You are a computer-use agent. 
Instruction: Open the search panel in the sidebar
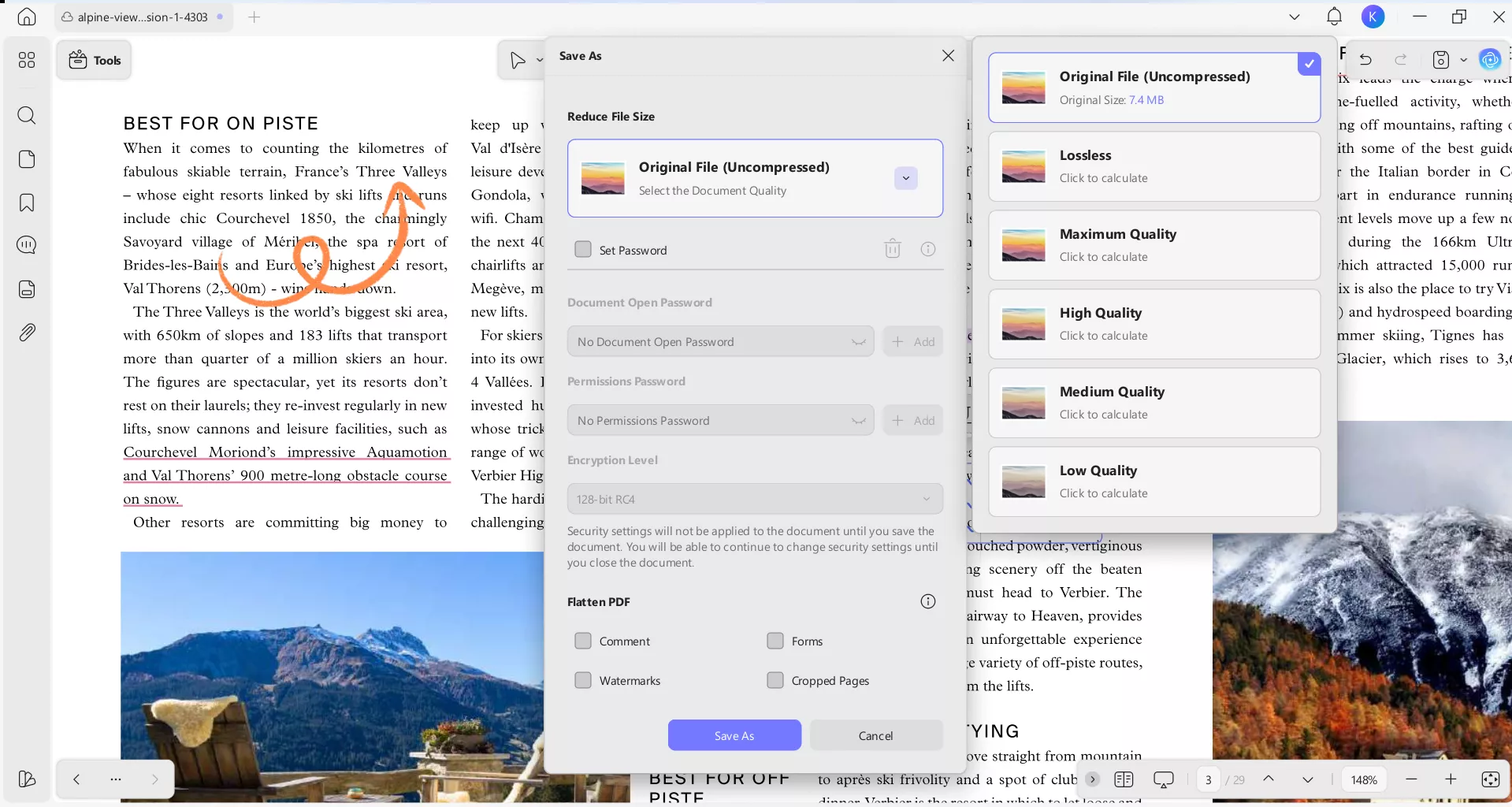[x=27, y=116]
